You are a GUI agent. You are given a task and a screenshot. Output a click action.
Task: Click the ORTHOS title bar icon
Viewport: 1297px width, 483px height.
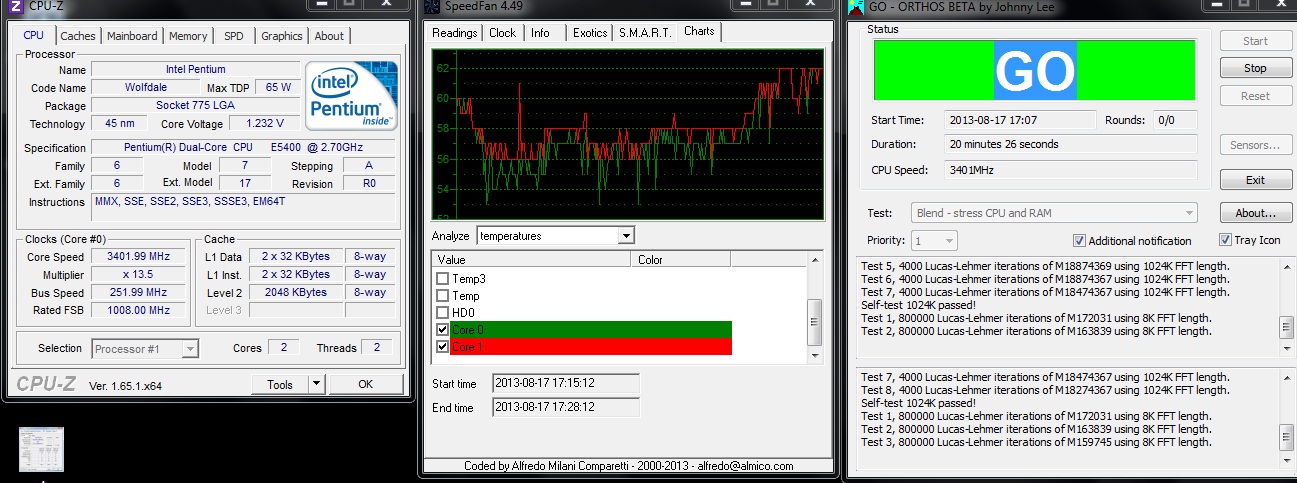pyautogui.click(x=856, y=7)
